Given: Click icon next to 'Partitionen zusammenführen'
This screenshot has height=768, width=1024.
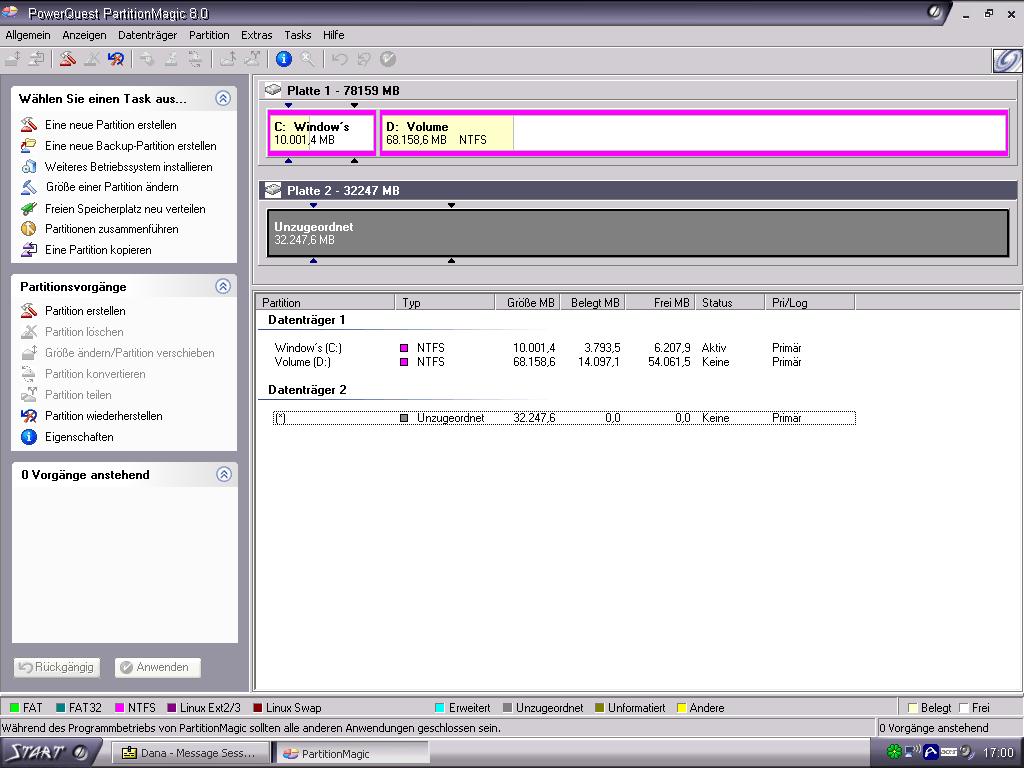Looking at the screenshot, I should coord(29,229).
